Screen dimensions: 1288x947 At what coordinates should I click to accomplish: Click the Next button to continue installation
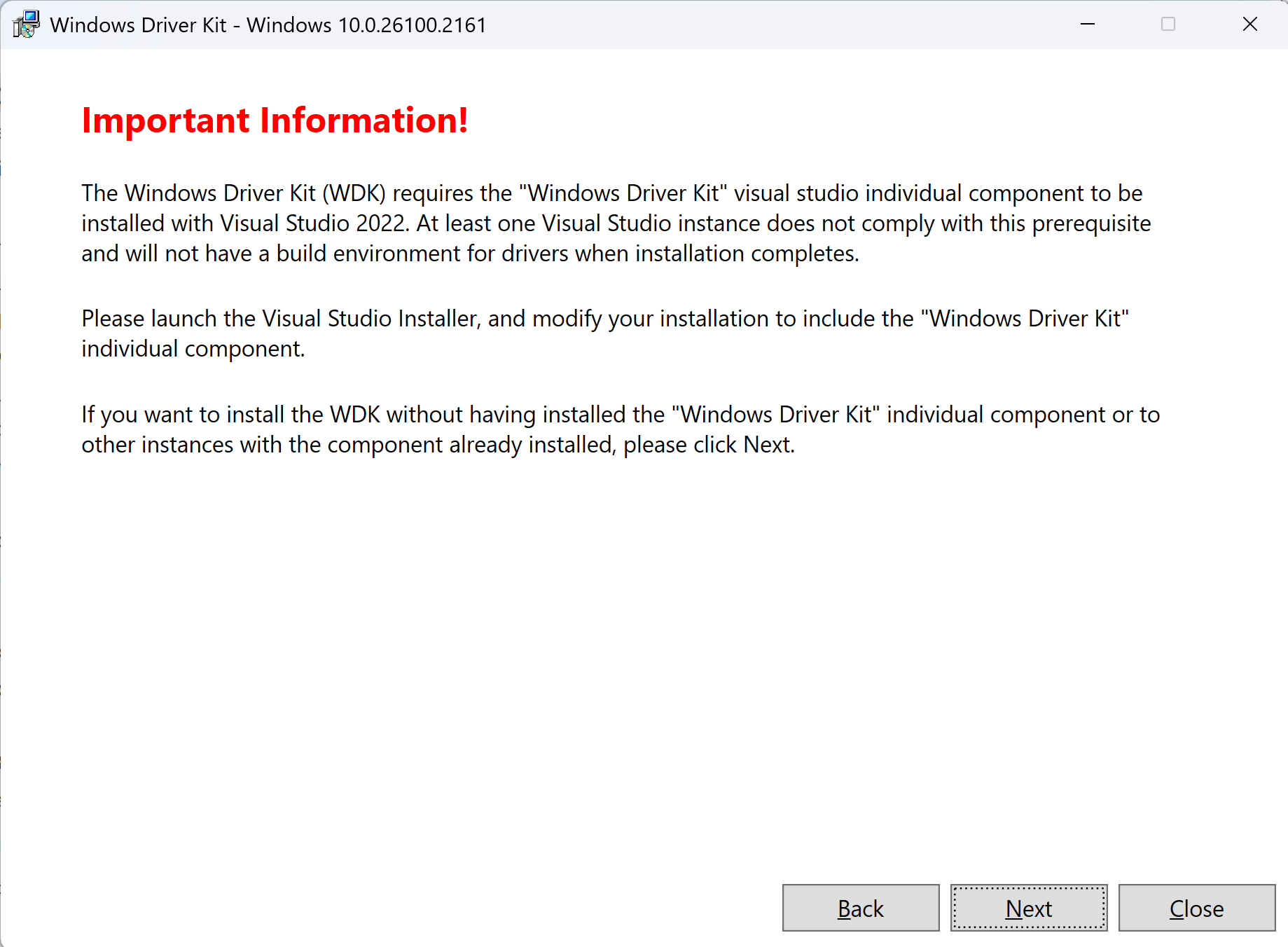tap(1029, 908)
